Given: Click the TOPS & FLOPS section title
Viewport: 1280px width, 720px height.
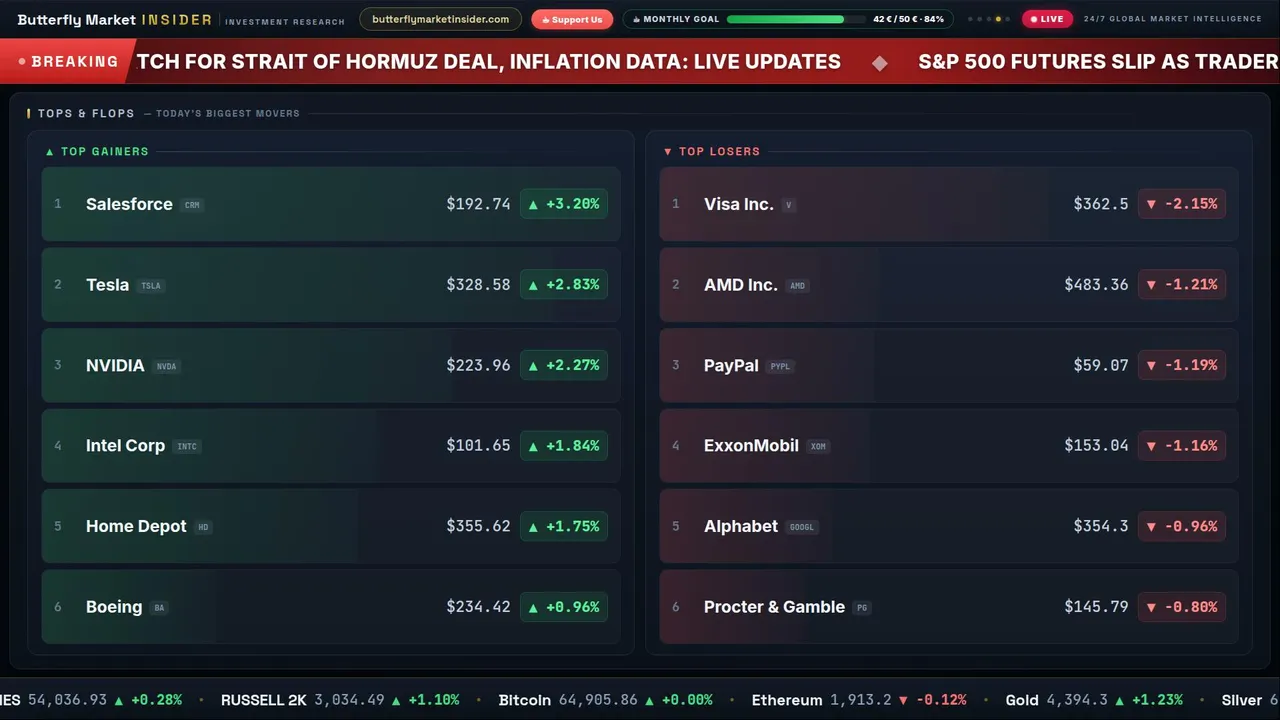Looking at the screenshot, I should pos(86,114).
